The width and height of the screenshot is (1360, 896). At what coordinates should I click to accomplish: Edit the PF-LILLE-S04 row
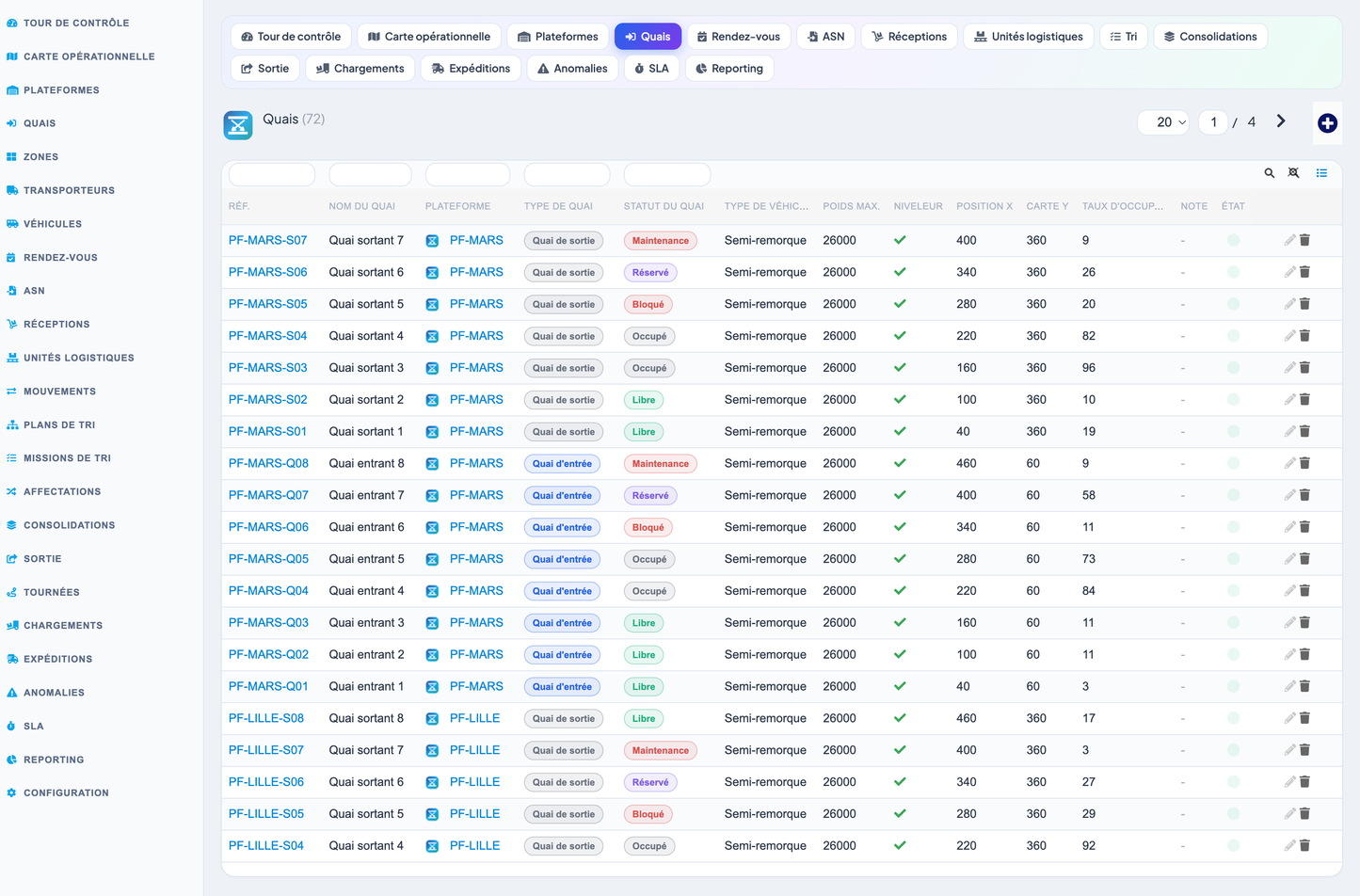click(1290, 845)
